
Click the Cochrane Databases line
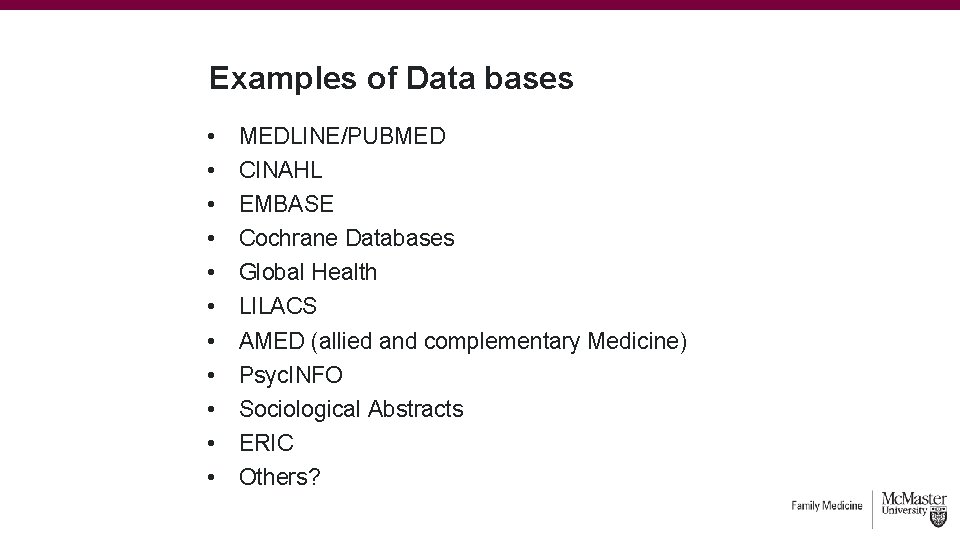346,238
